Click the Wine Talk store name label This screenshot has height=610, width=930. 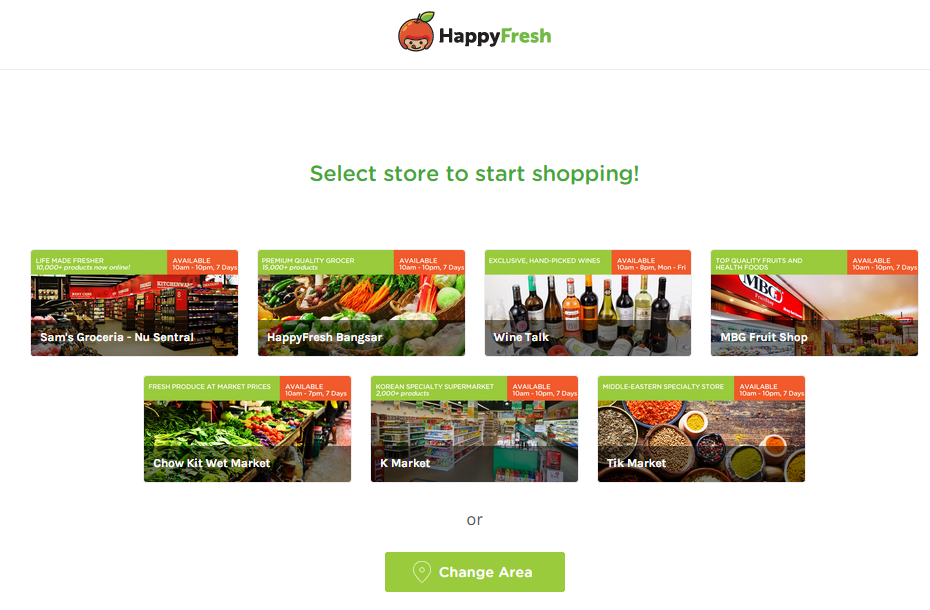click(521, 337)
